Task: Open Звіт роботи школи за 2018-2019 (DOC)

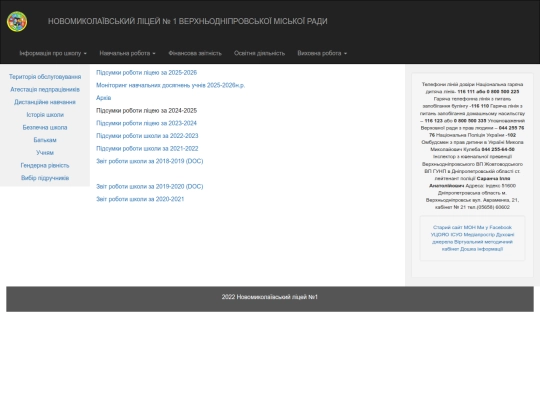Action: coord(150,161)
